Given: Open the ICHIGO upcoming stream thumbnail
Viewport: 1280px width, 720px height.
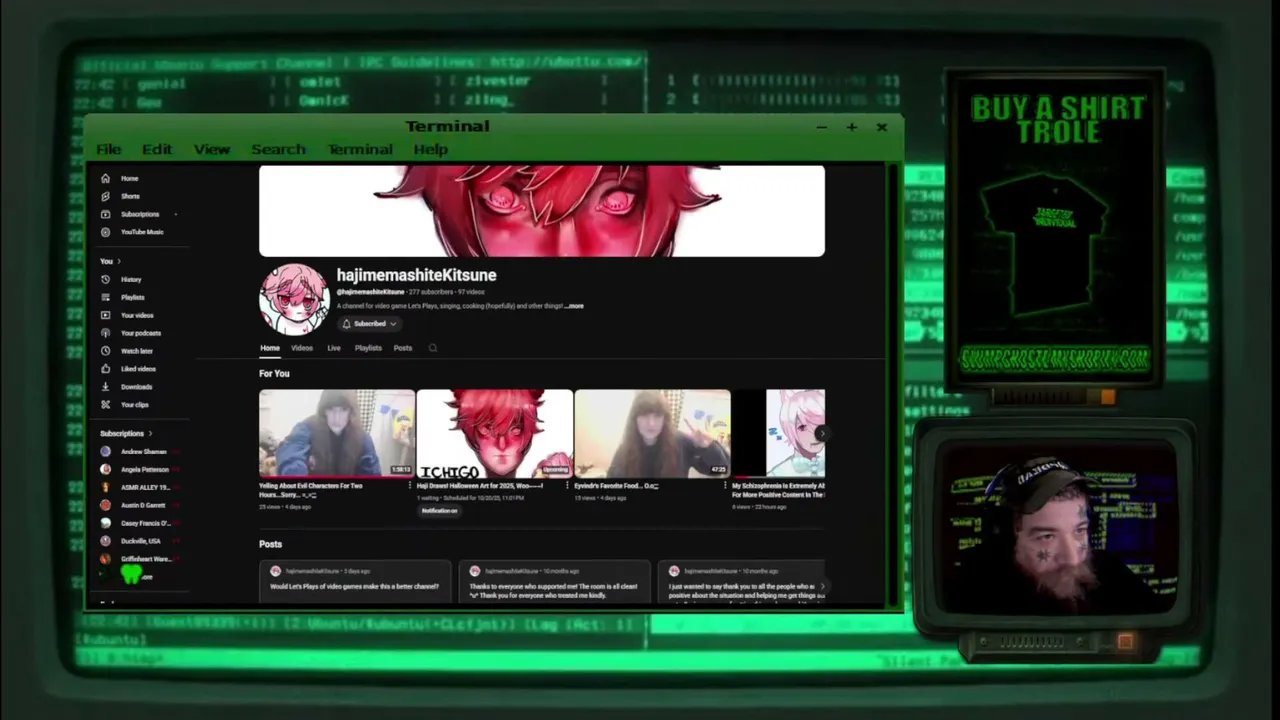Looking at the screenshot, I should [495, 434].
